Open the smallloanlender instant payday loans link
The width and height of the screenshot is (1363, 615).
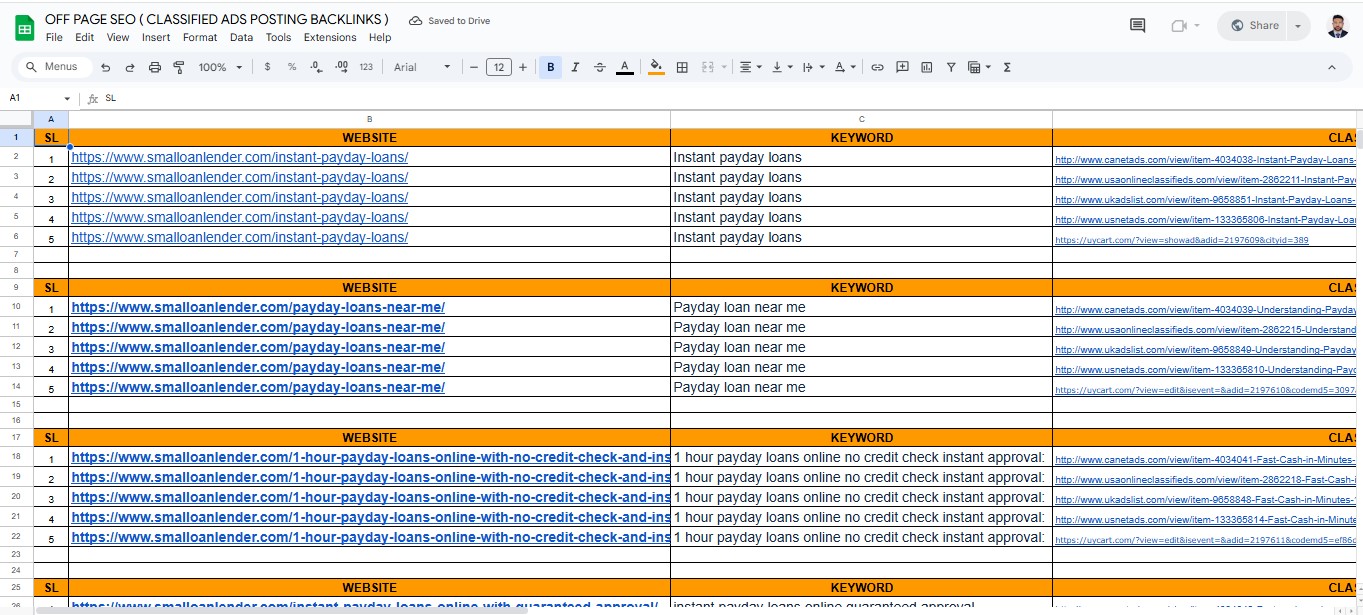(239, 157)
